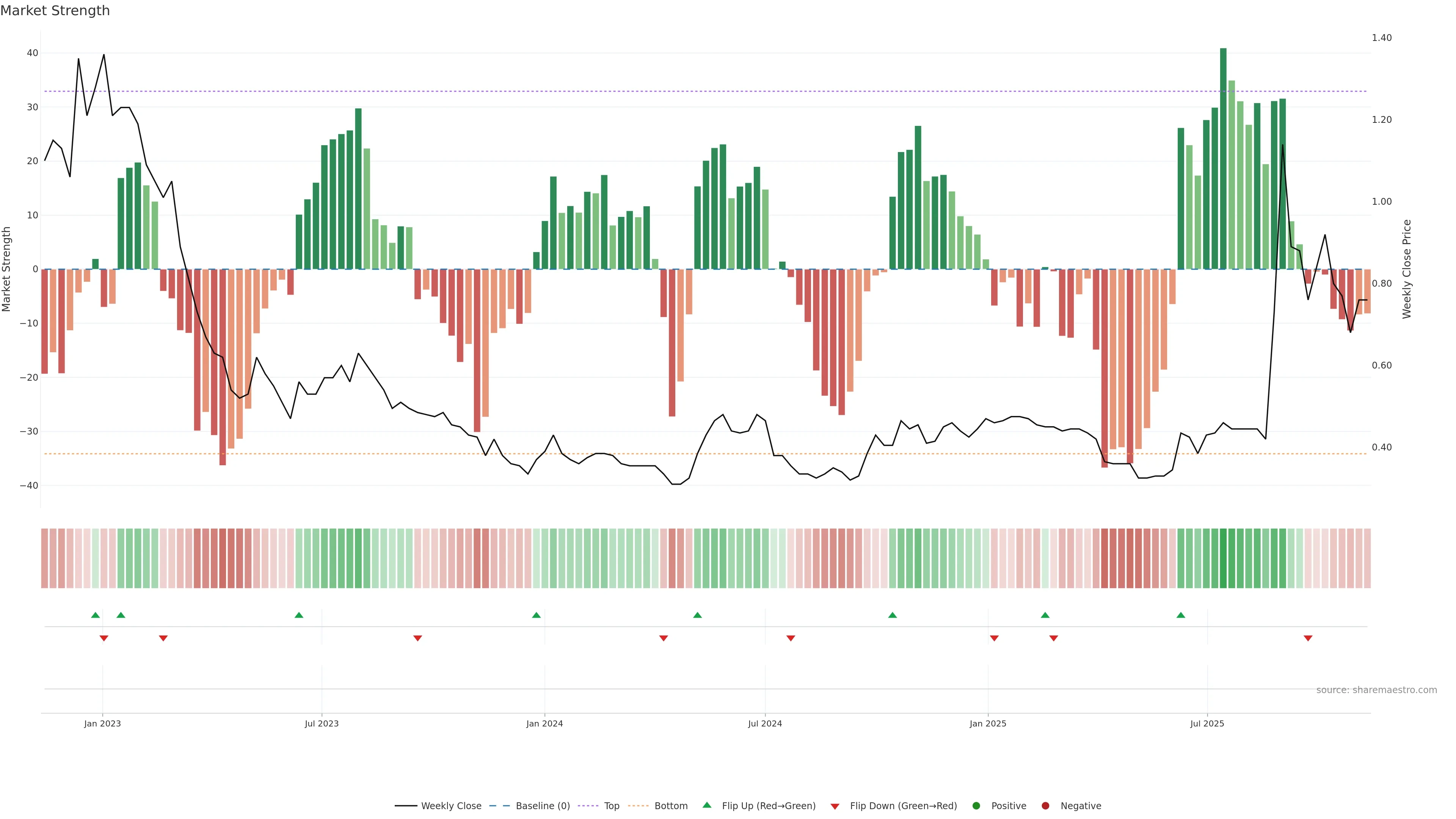Screen dimensions: 1456x819
Task: Click the leftmost red flip-down triangle marker
Action: [104, 638]
